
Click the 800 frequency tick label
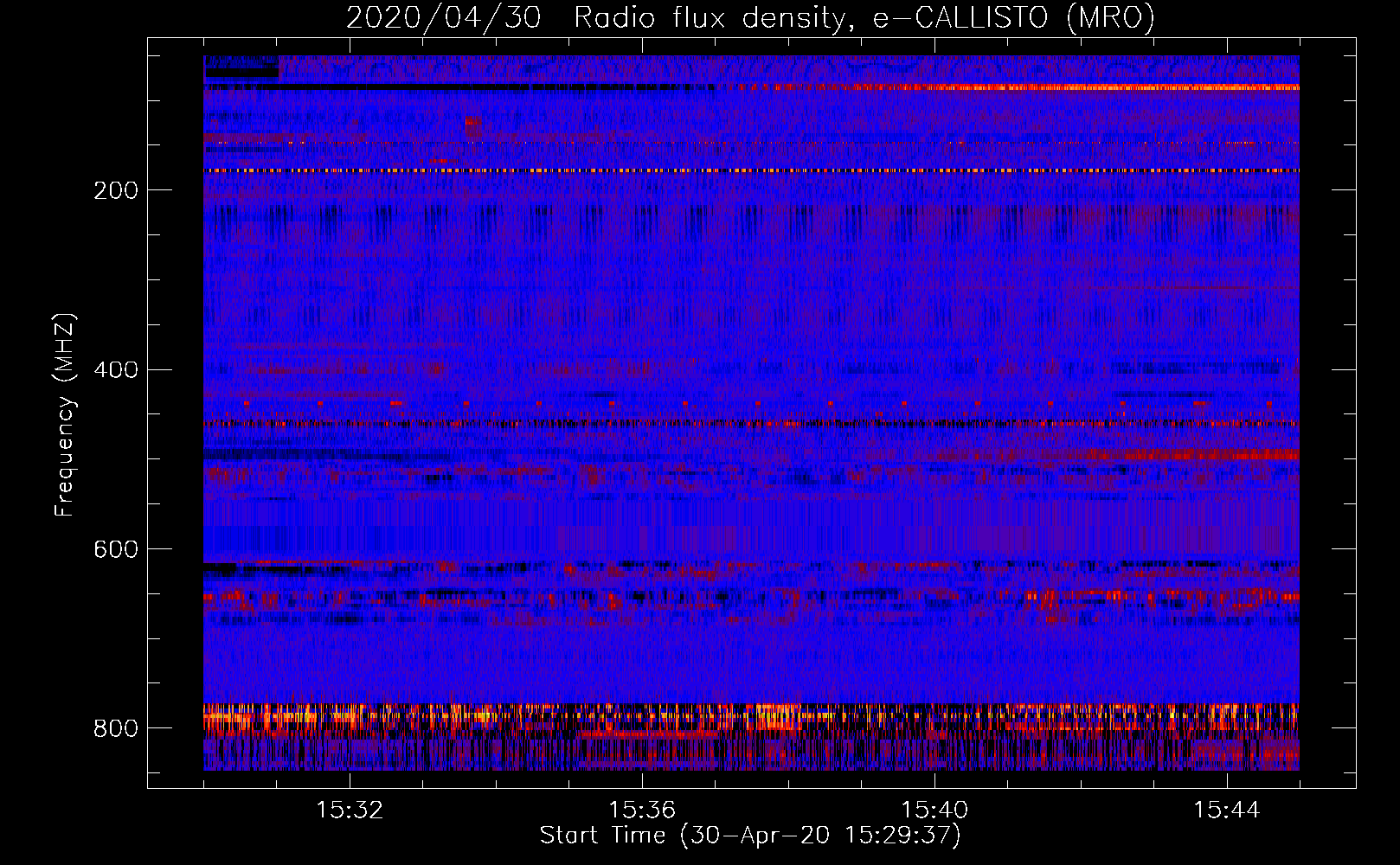pyautogui.click(x=116, y=728)
